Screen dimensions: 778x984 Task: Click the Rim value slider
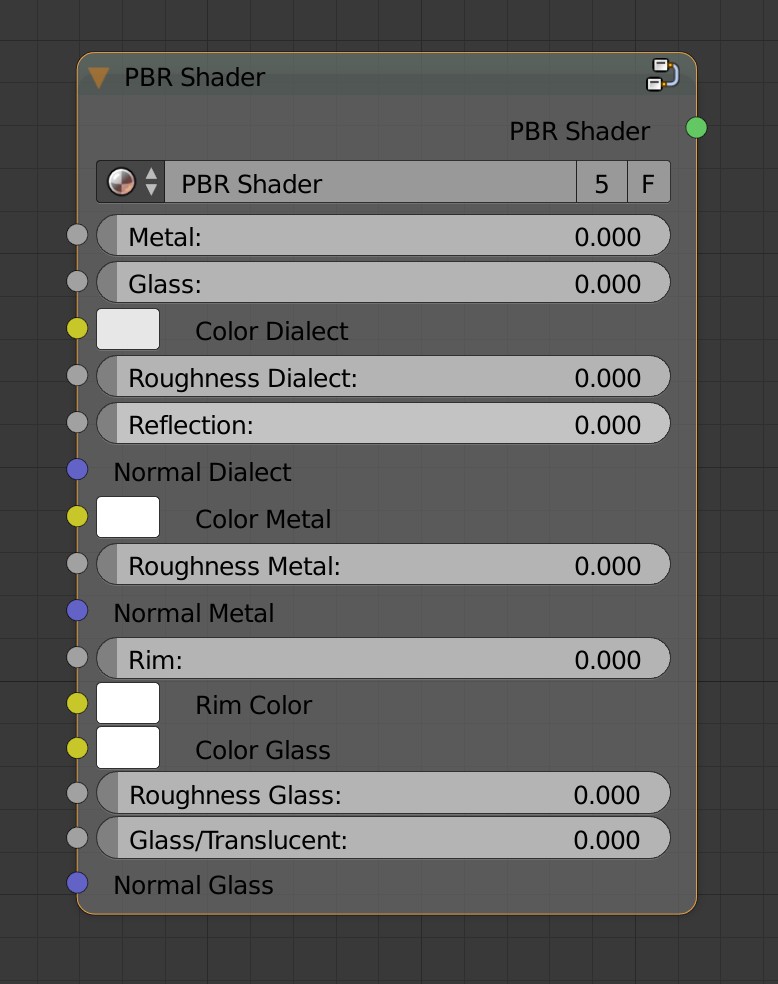(x=383, y=658)
